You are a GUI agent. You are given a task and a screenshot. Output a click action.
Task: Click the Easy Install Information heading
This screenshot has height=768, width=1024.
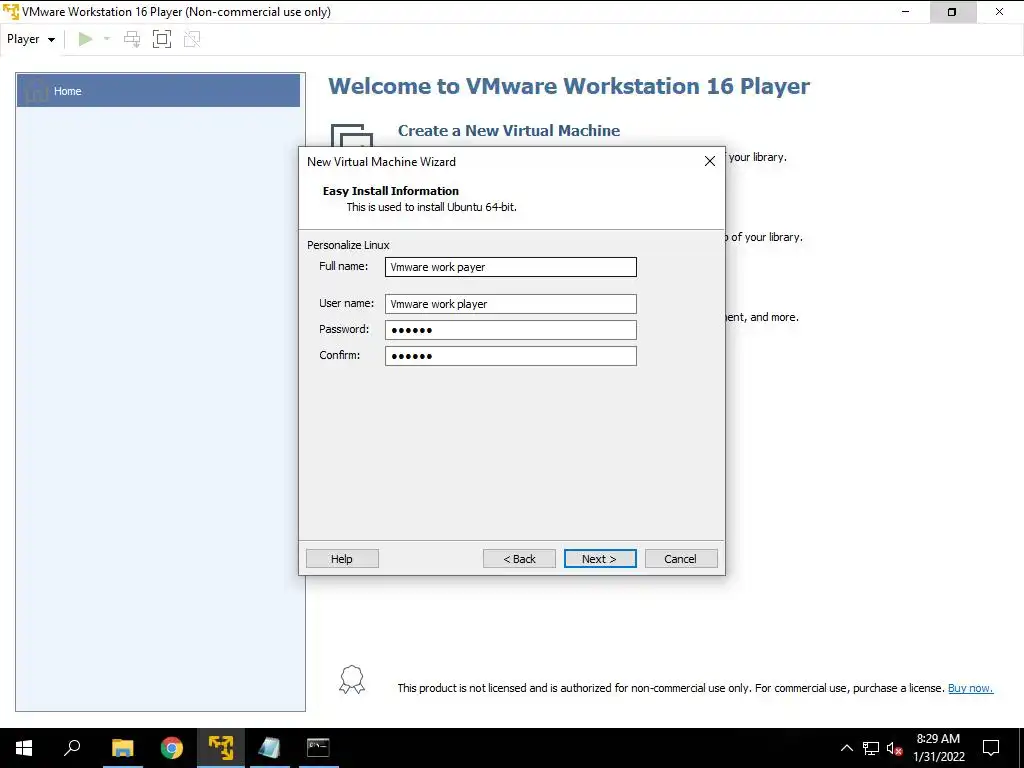(391, 191)
